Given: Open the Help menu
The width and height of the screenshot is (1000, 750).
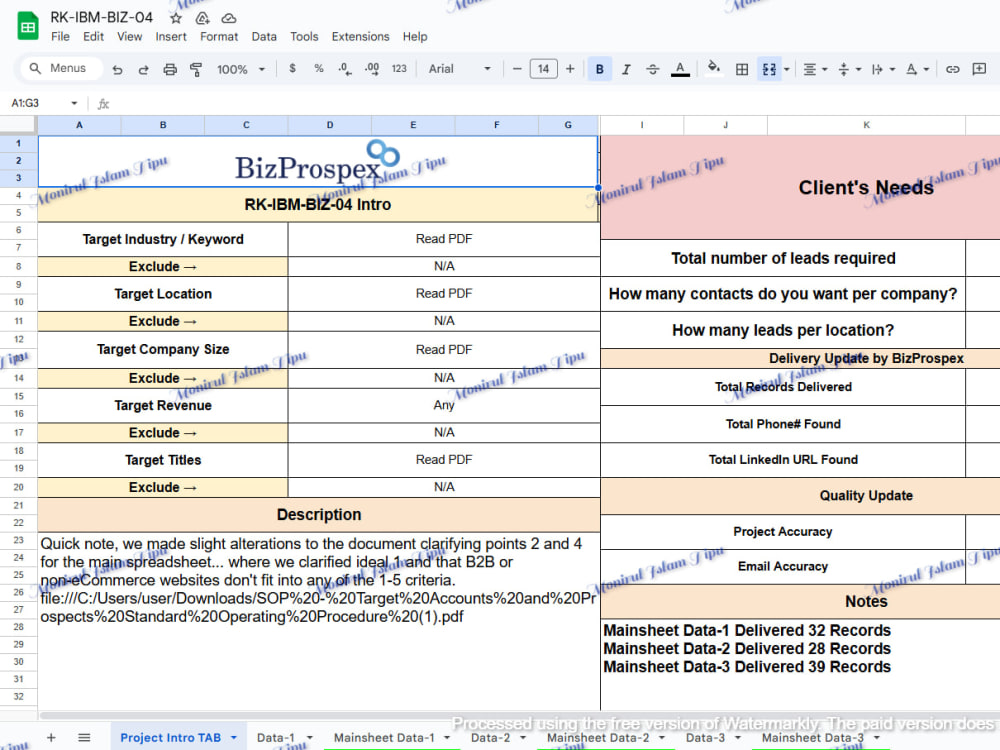Looking at the screenshot, I should coord(415,36).
